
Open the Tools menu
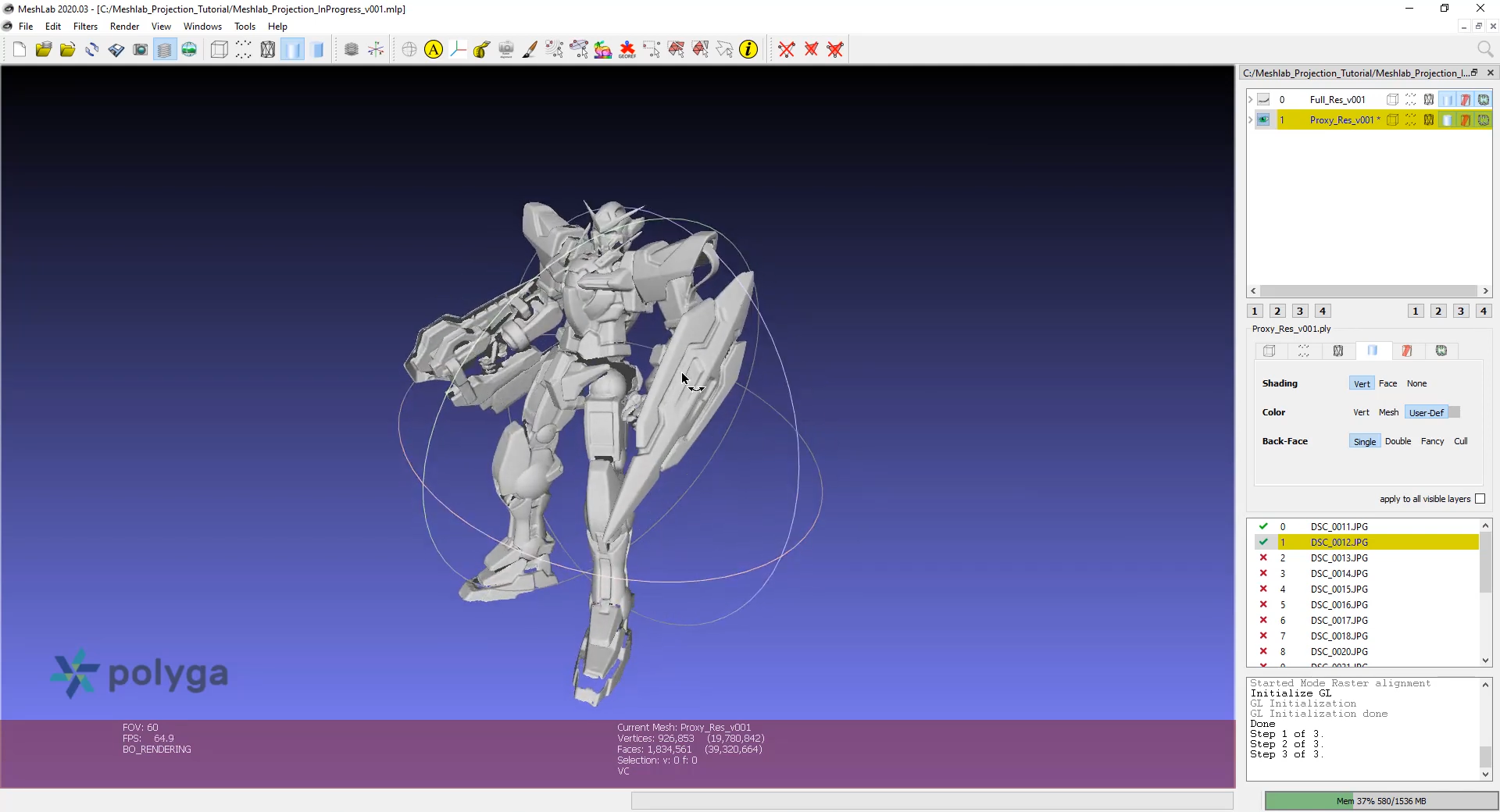coord(245,27)
